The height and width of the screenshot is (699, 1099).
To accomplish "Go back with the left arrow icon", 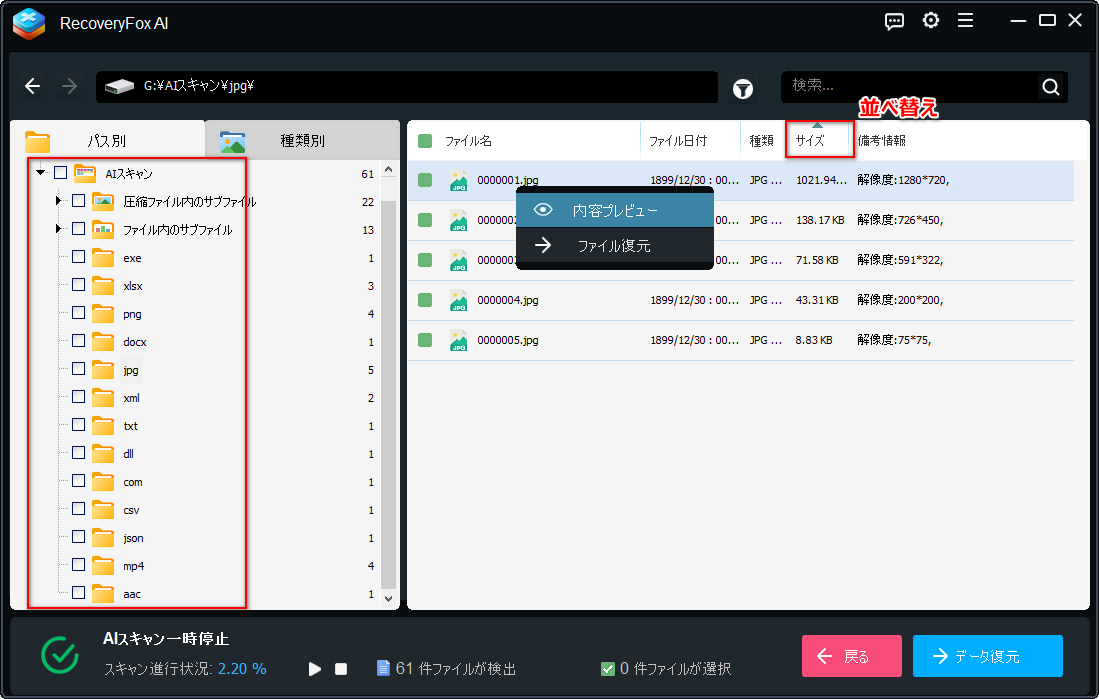I will (x=33, y=87).
